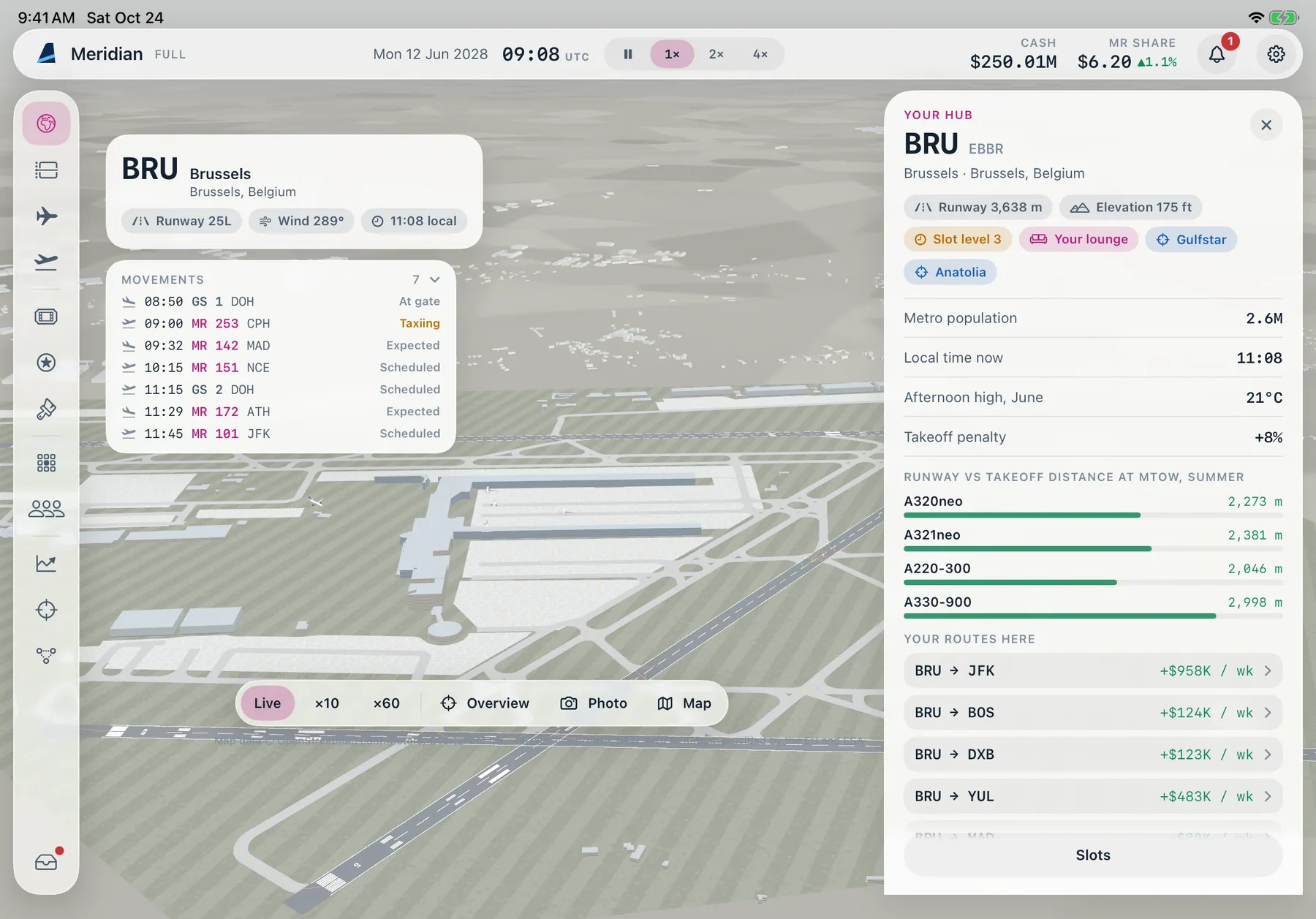Set game speed to 4x
This screenshot has height=919, width=1316.
(760, 54)
